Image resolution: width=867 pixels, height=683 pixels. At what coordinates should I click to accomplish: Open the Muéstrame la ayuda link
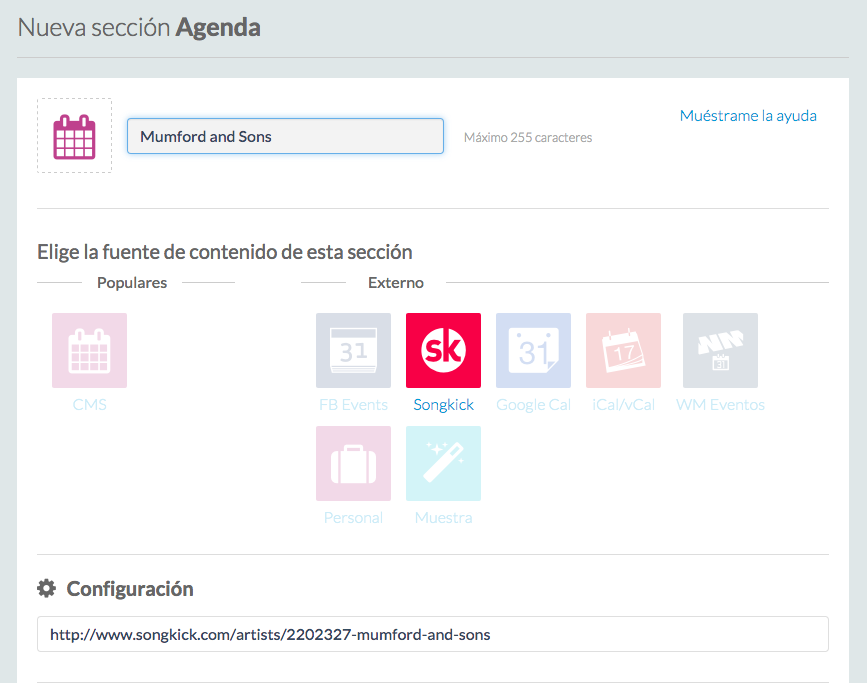point(748,116)
